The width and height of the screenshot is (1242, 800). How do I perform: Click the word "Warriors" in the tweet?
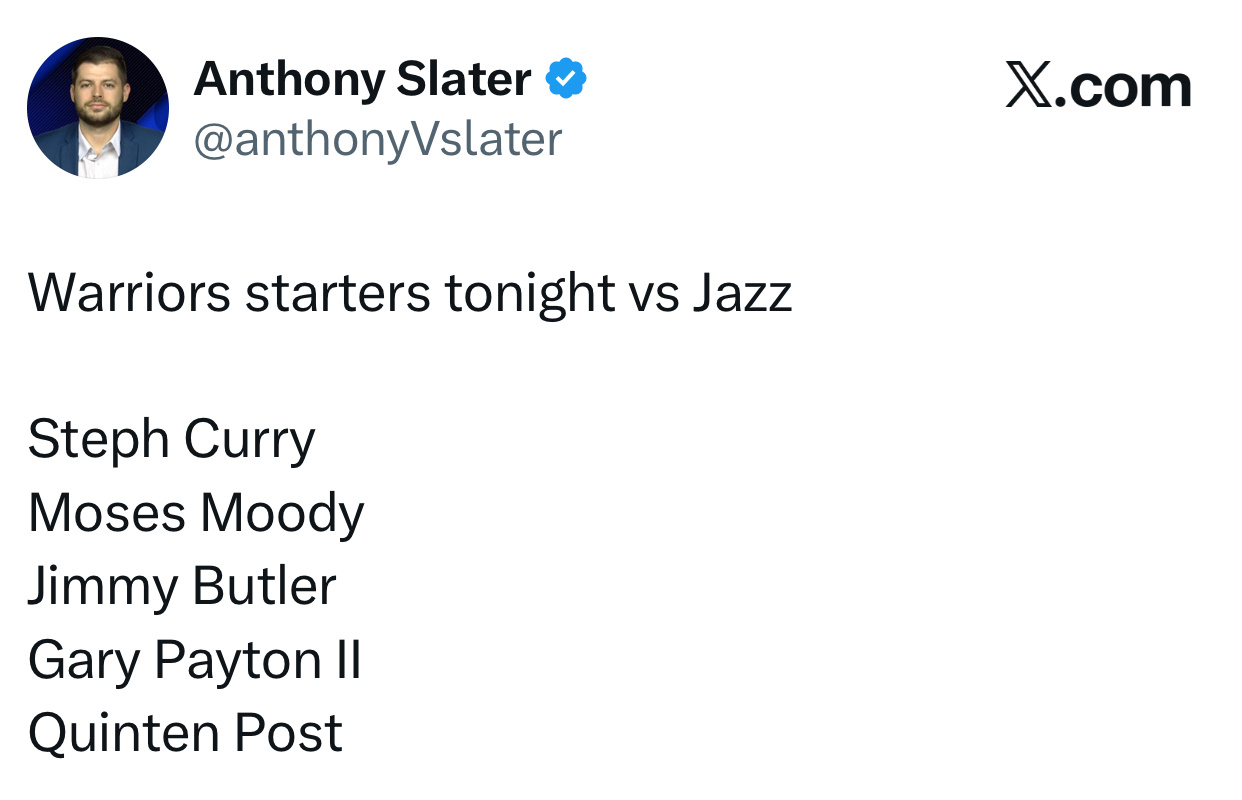click(129, 293)
